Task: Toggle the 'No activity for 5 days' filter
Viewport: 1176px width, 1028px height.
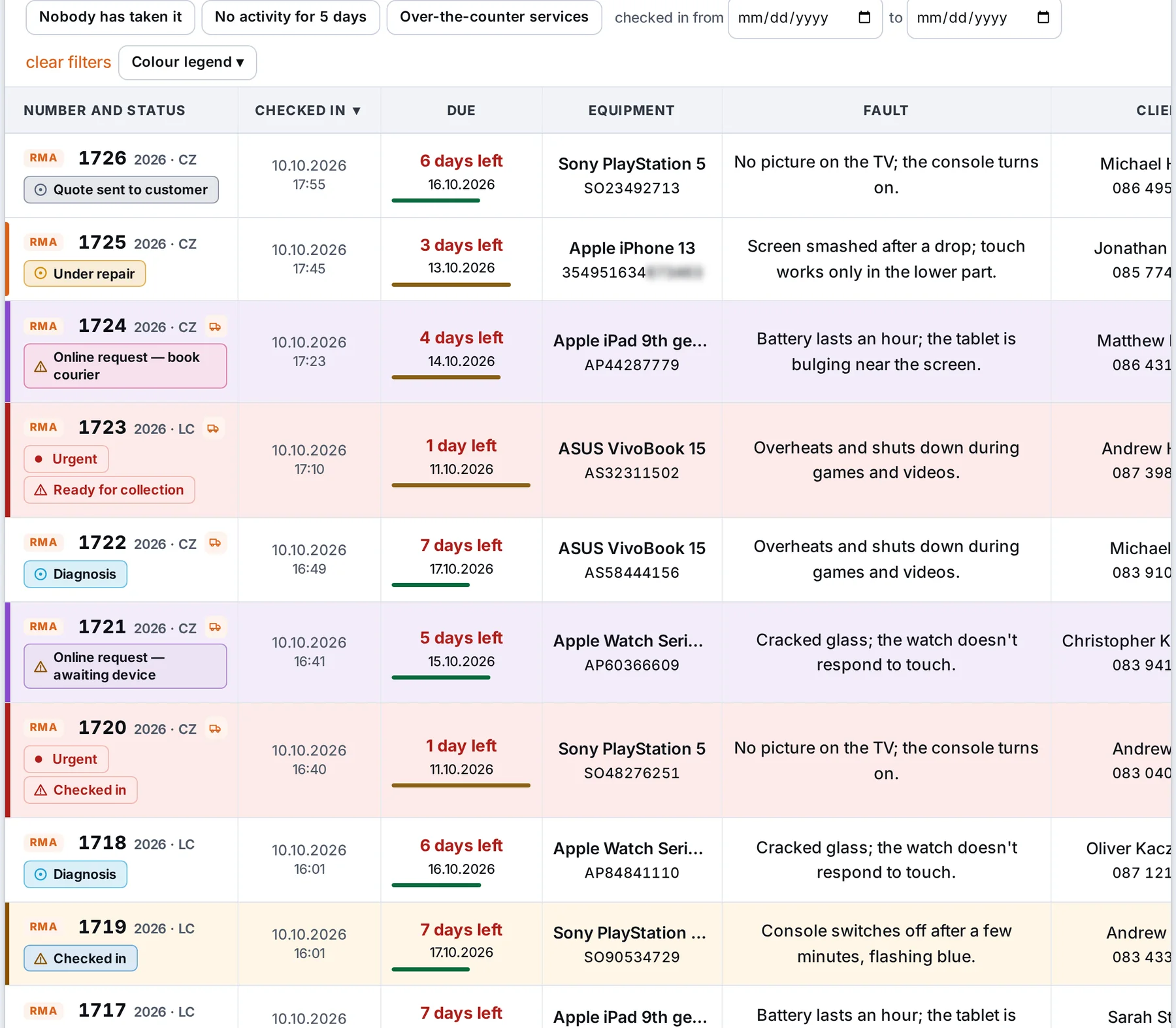Action: [x=291, y=17]
